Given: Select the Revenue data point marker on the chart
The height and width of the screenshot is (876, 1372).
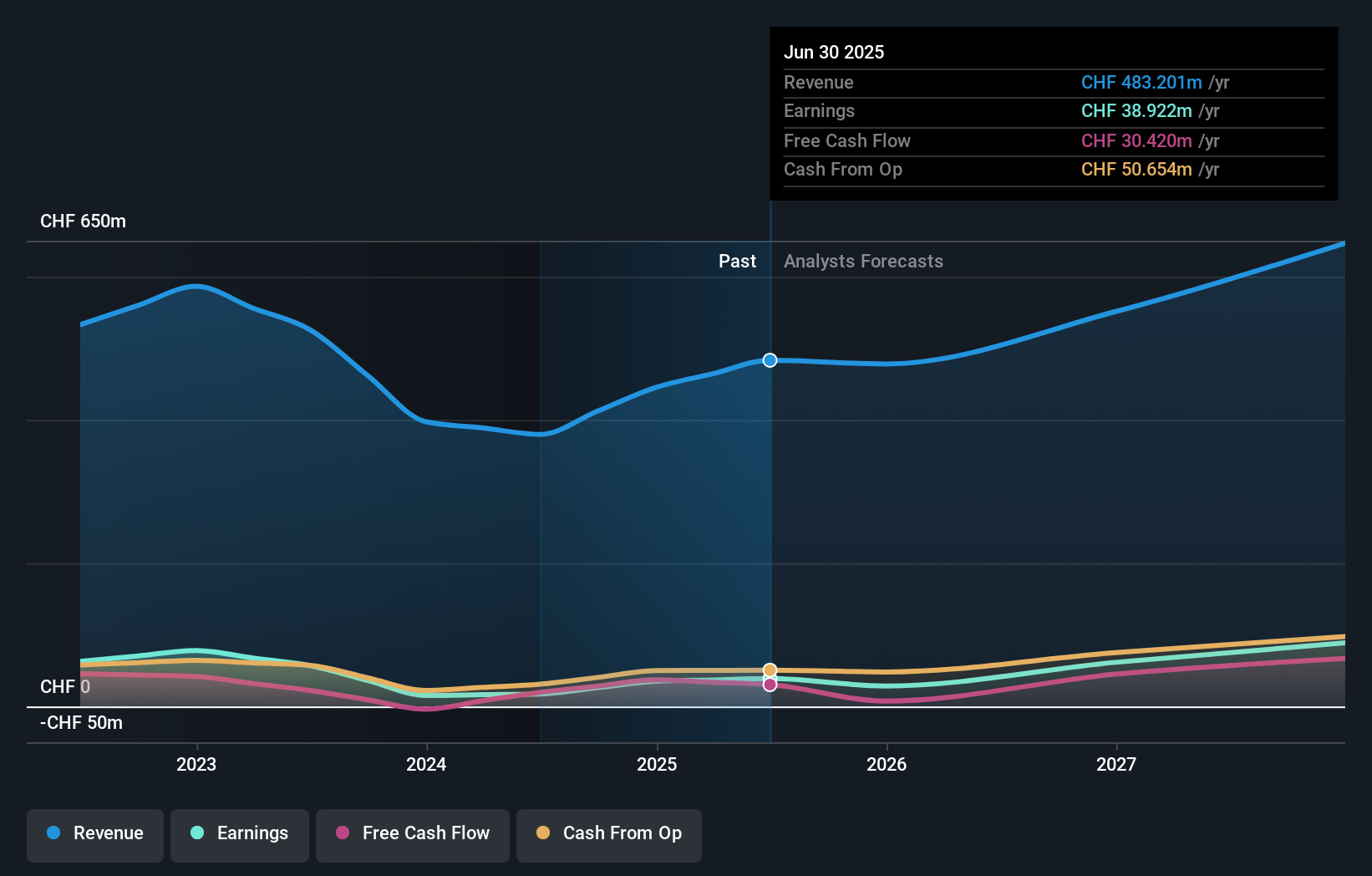Looking at the screenshot, I should tap(769, 360).
